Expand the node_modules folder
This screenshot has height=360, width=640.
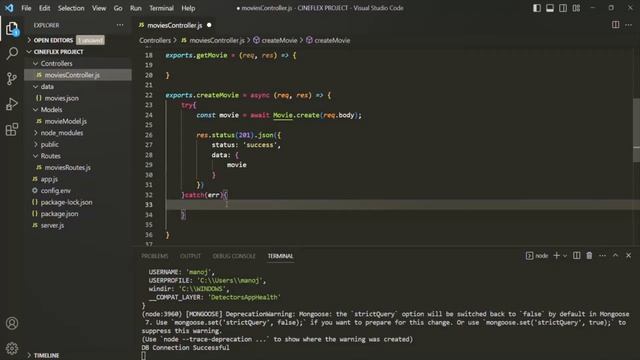pyautogui.click(x=62, y=133)
